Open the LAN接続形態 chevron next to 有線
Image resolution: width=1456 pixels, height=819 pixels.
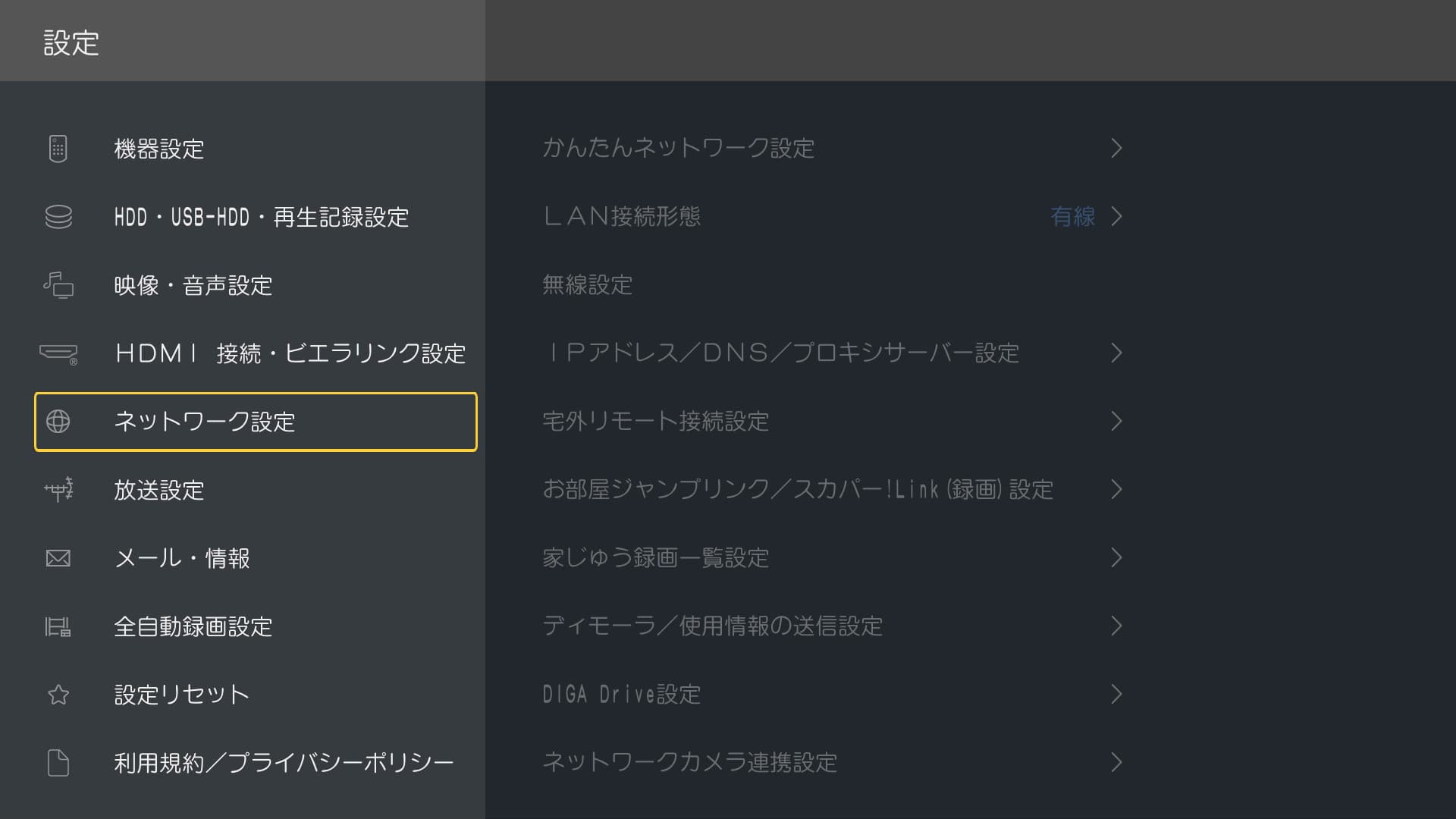pos(1116,216)
